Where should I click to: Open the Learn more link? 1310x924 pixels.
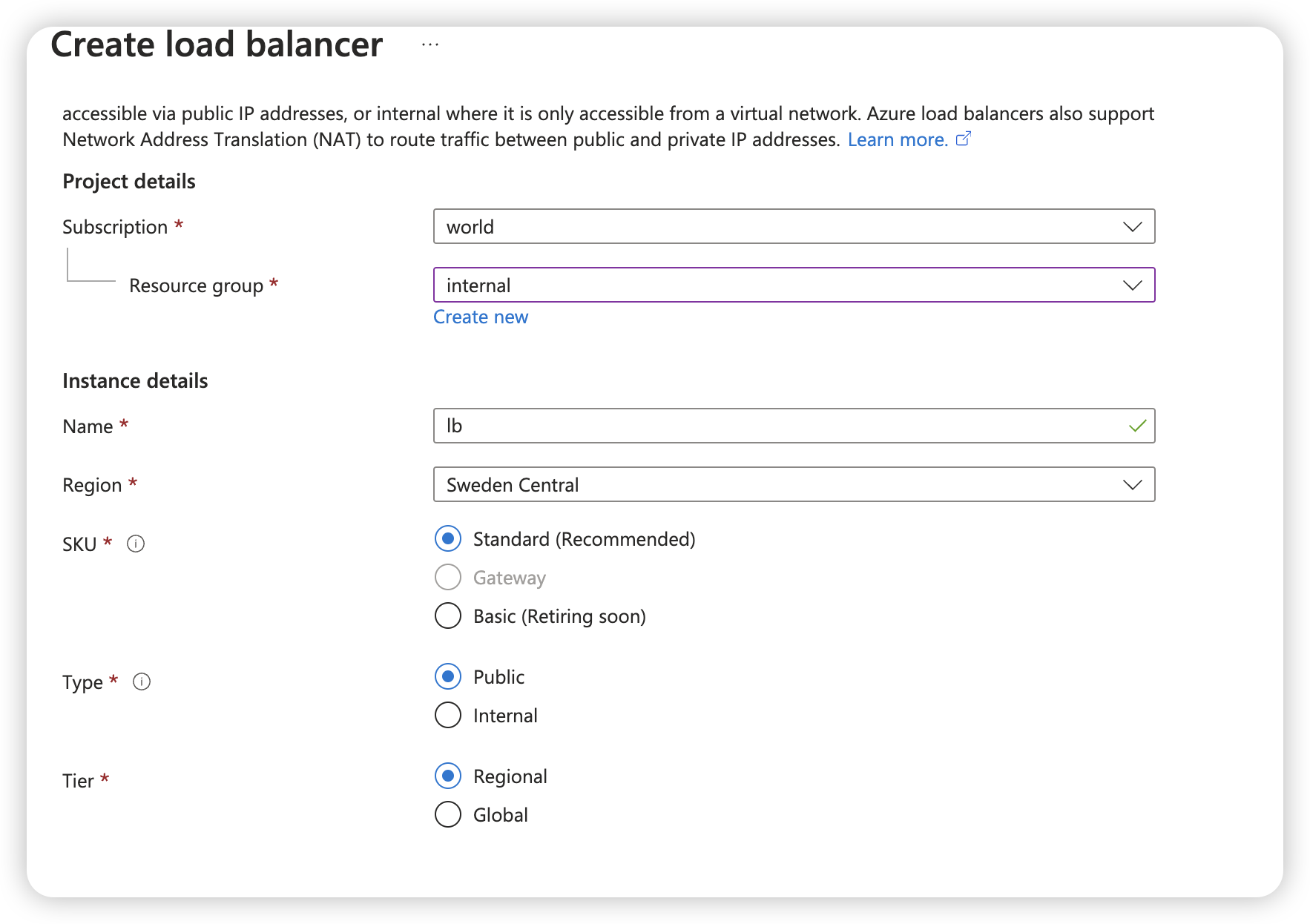pos(898,139)
